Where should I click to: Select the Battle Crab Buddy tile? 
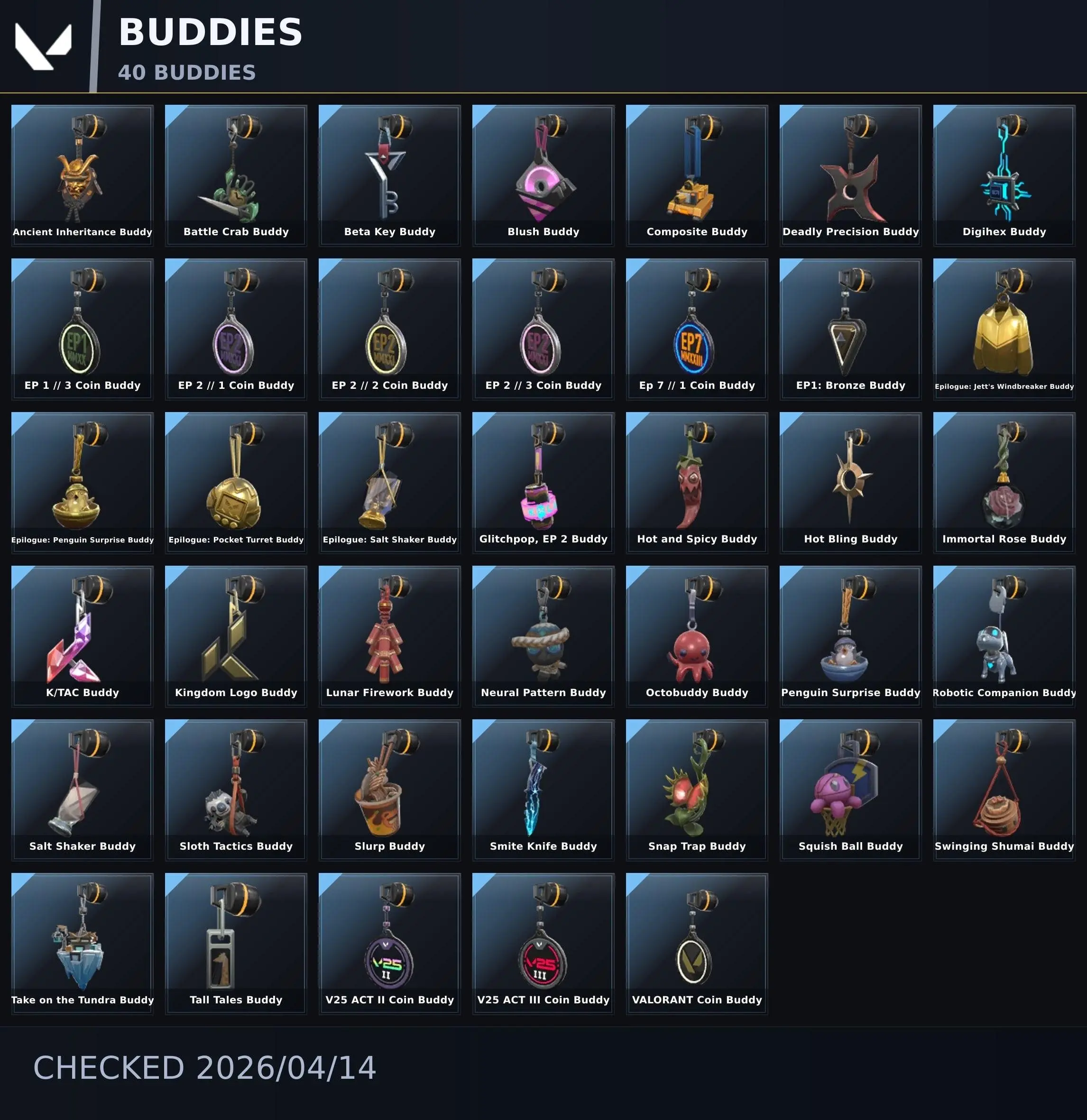pos(236,175)
